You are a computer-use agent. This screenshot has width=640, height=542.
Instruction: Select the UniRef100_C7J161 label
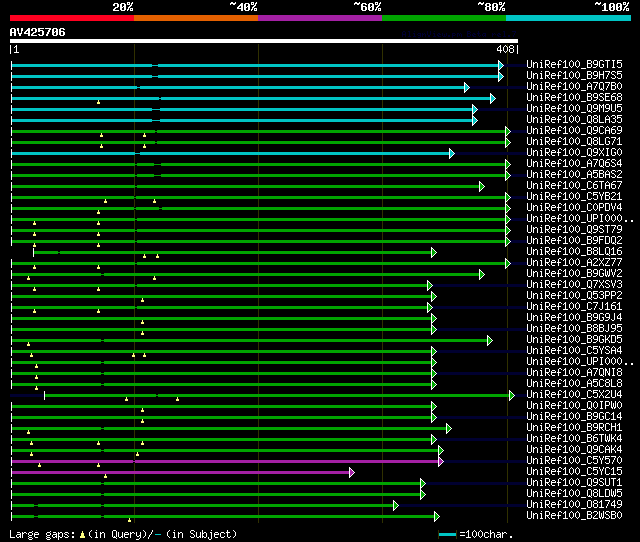(574, 307)
